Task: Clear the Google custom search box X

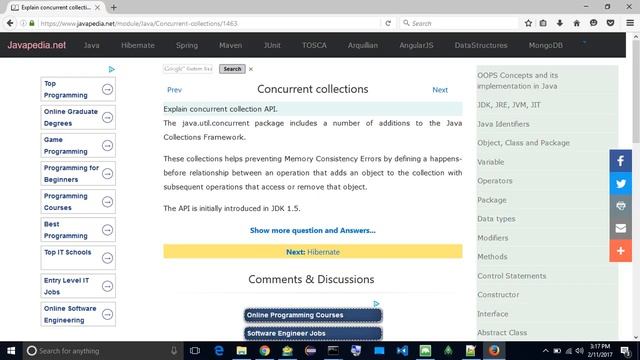Action: [x=251, y=69]
